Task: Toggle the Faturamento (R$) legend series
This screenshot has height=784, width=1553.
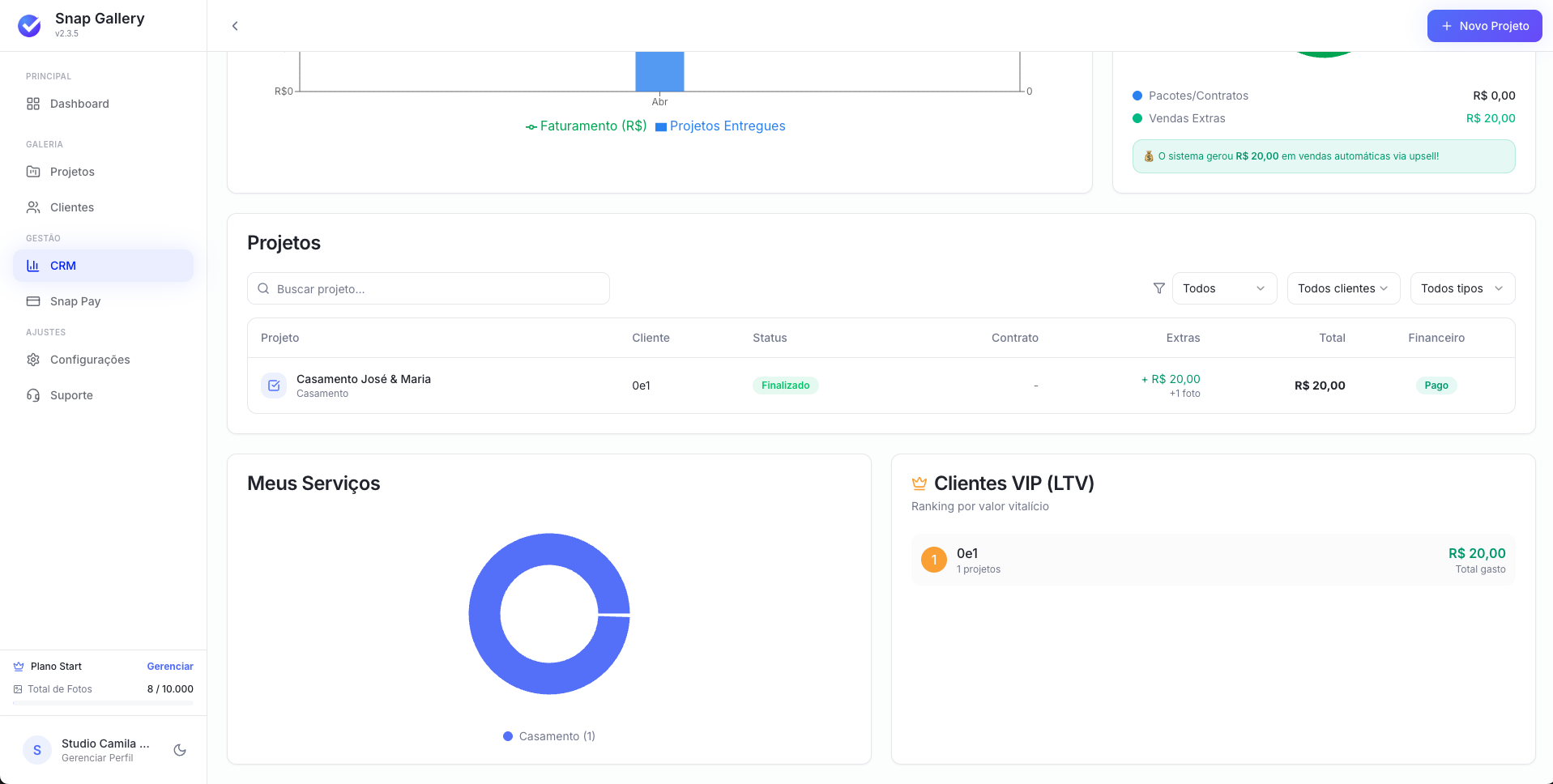Action: pyautogui.click(x=587, y=126)
